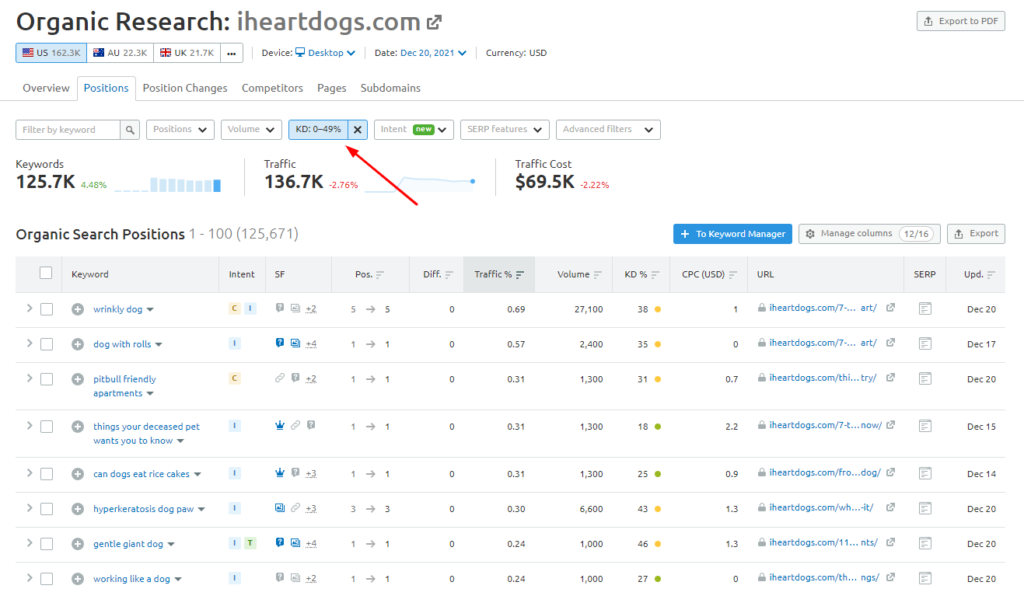Toggle the select-all checkbox in table header
Viewport: 1024px width, 596px height.
click(x=46, y=273)
